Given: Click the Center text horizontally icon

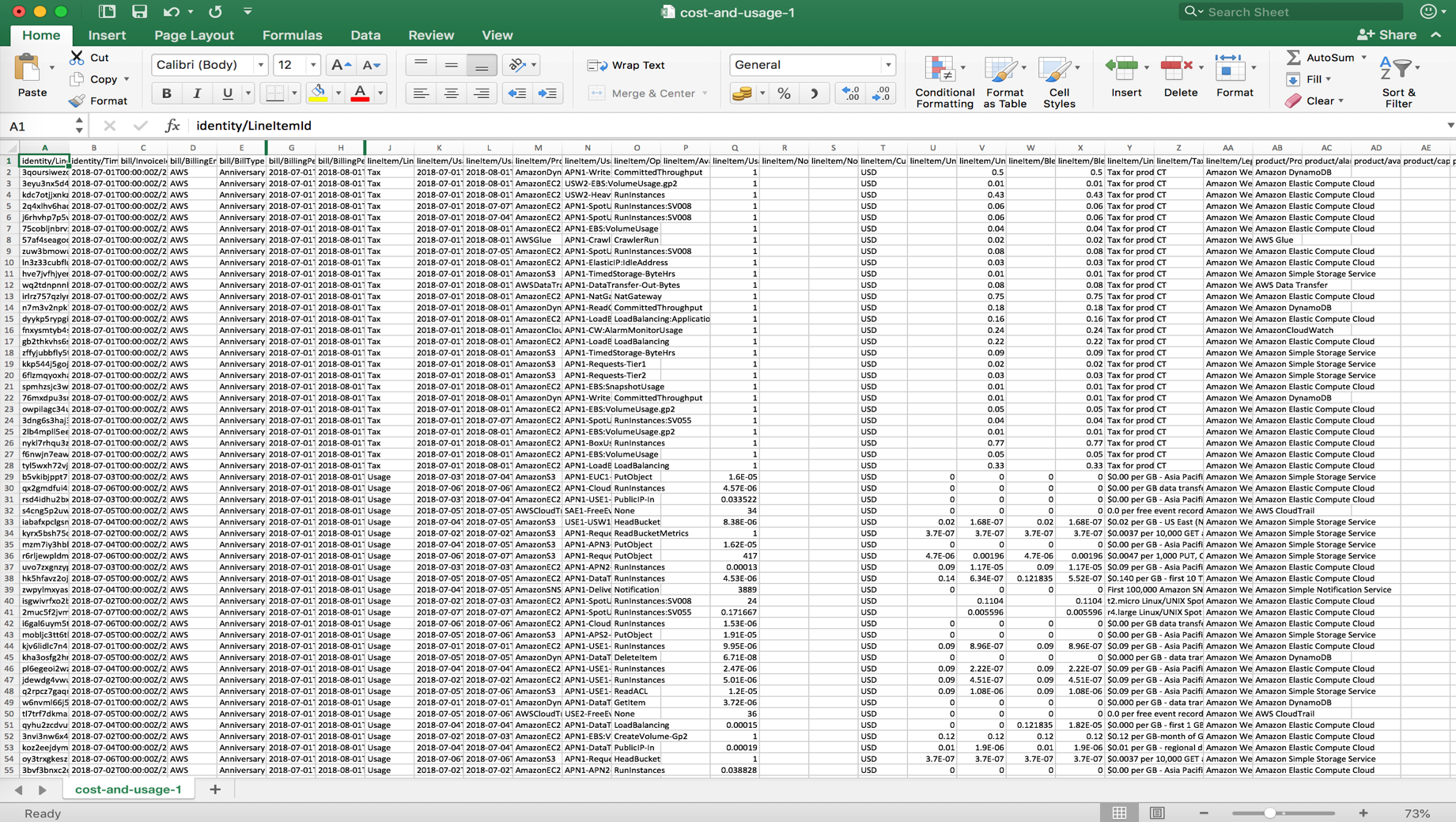Looking at the screenshot, I should 451,93.
